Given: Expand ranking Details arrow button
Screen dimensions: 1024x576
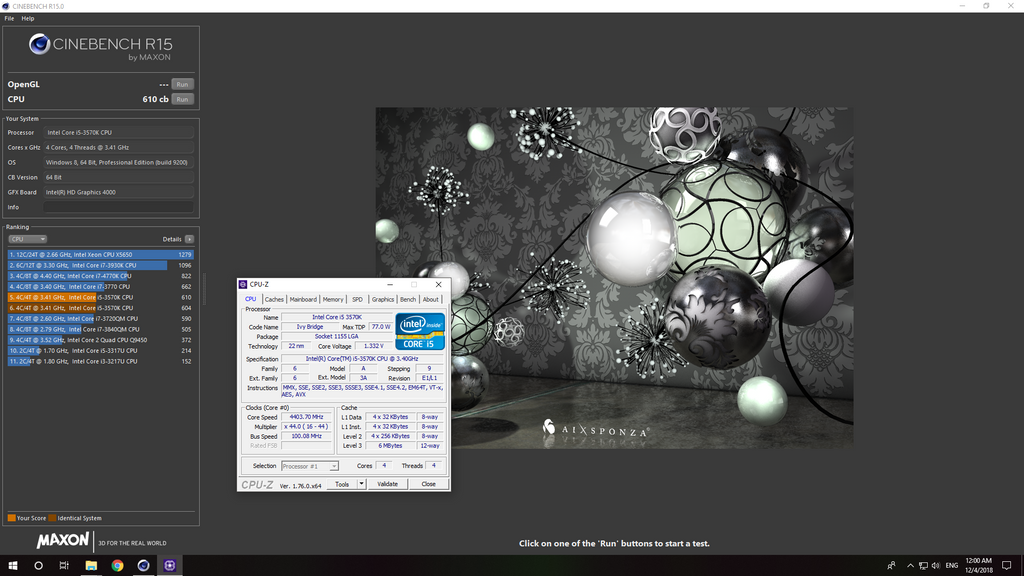Looking at the screenshot, I should [189, 239].
